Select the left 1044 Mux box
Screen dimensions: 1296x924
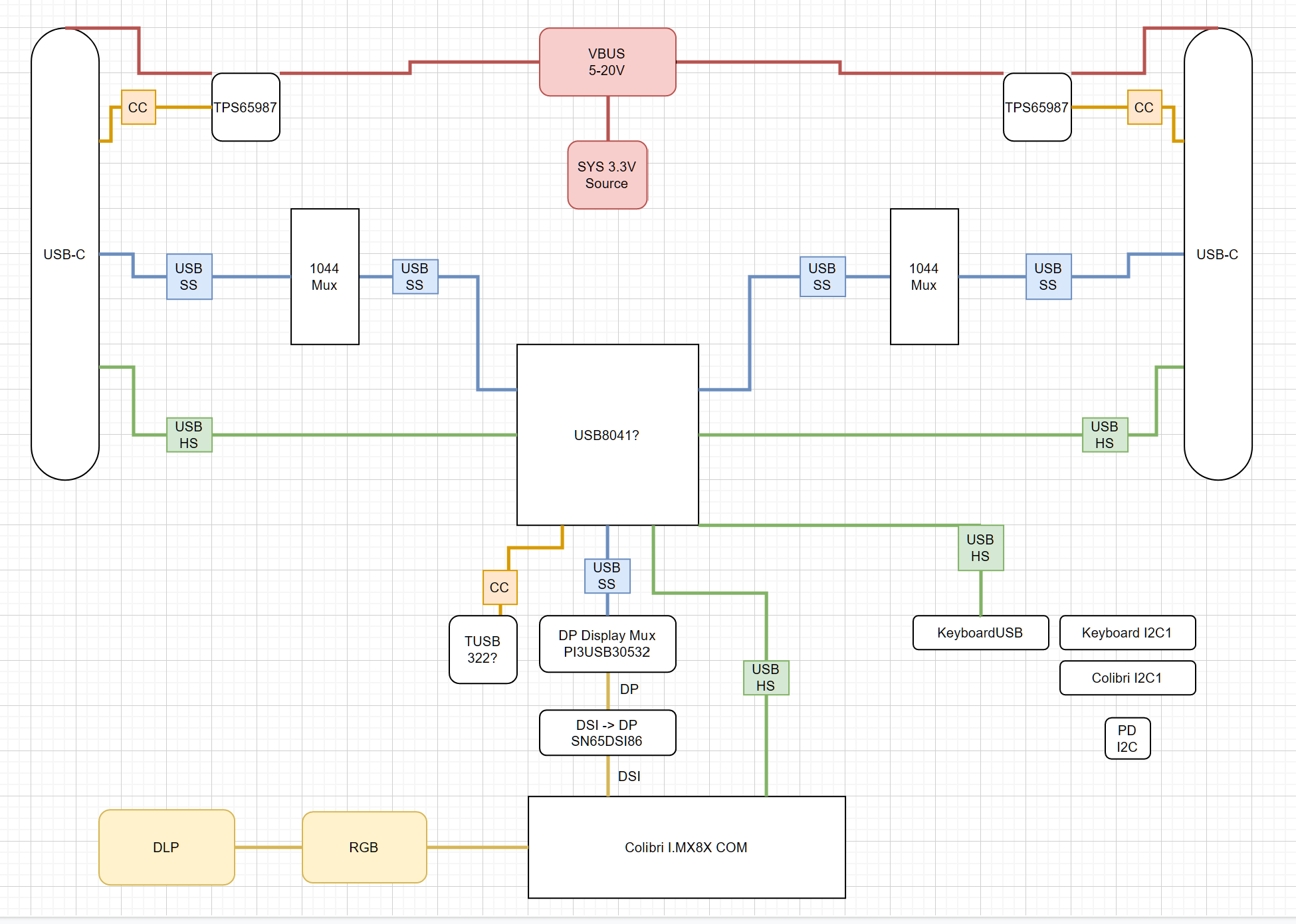(x=325, y=277)
